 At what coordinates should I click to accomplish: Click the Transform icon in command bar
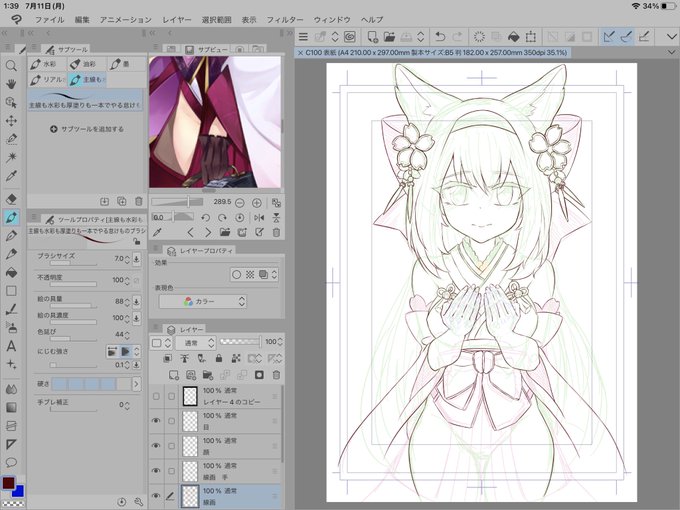[530, 37]
